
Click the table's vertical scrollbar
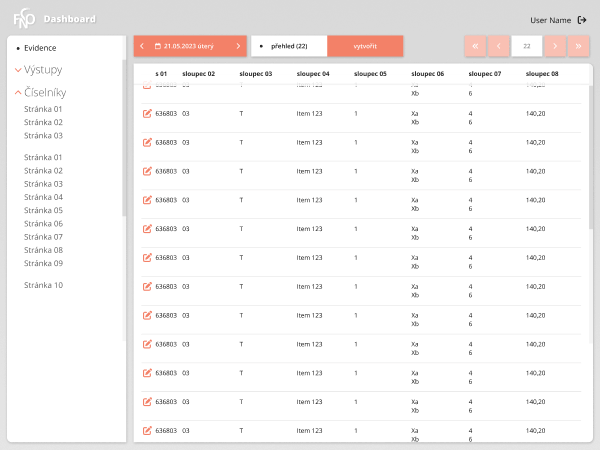(x=590, y=157)
